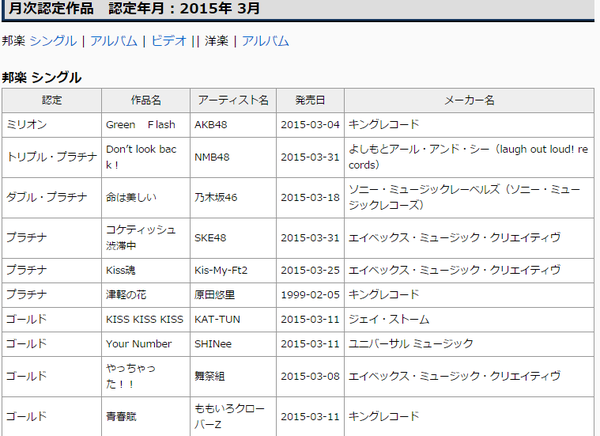This screenshot has width=600, height=436.
Task: Select the 津軽の花 title cell
Action: coord(146,295)
